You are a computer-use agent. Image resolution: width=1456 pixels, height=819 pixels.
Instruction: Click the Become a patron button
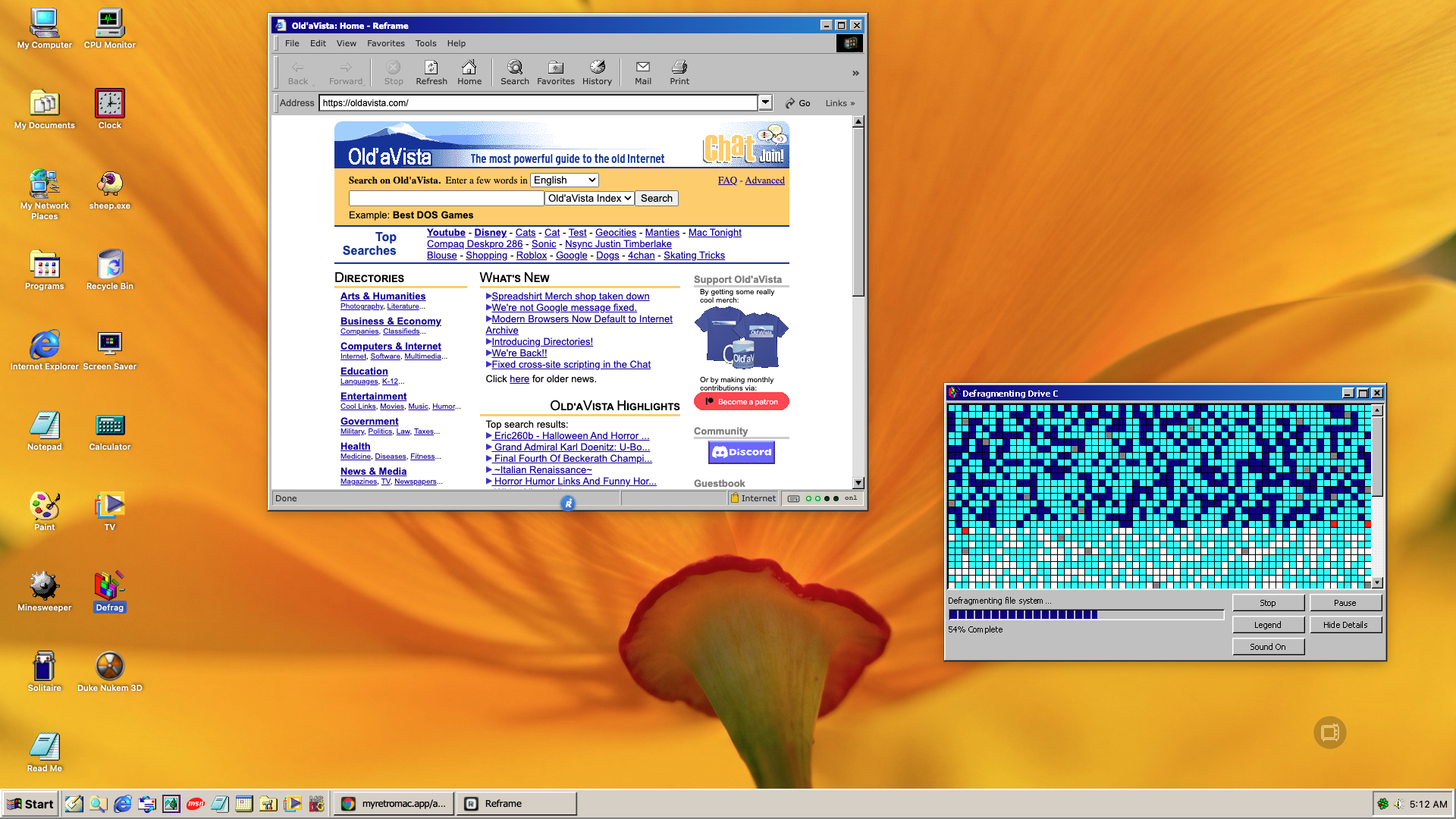[742, 402]
